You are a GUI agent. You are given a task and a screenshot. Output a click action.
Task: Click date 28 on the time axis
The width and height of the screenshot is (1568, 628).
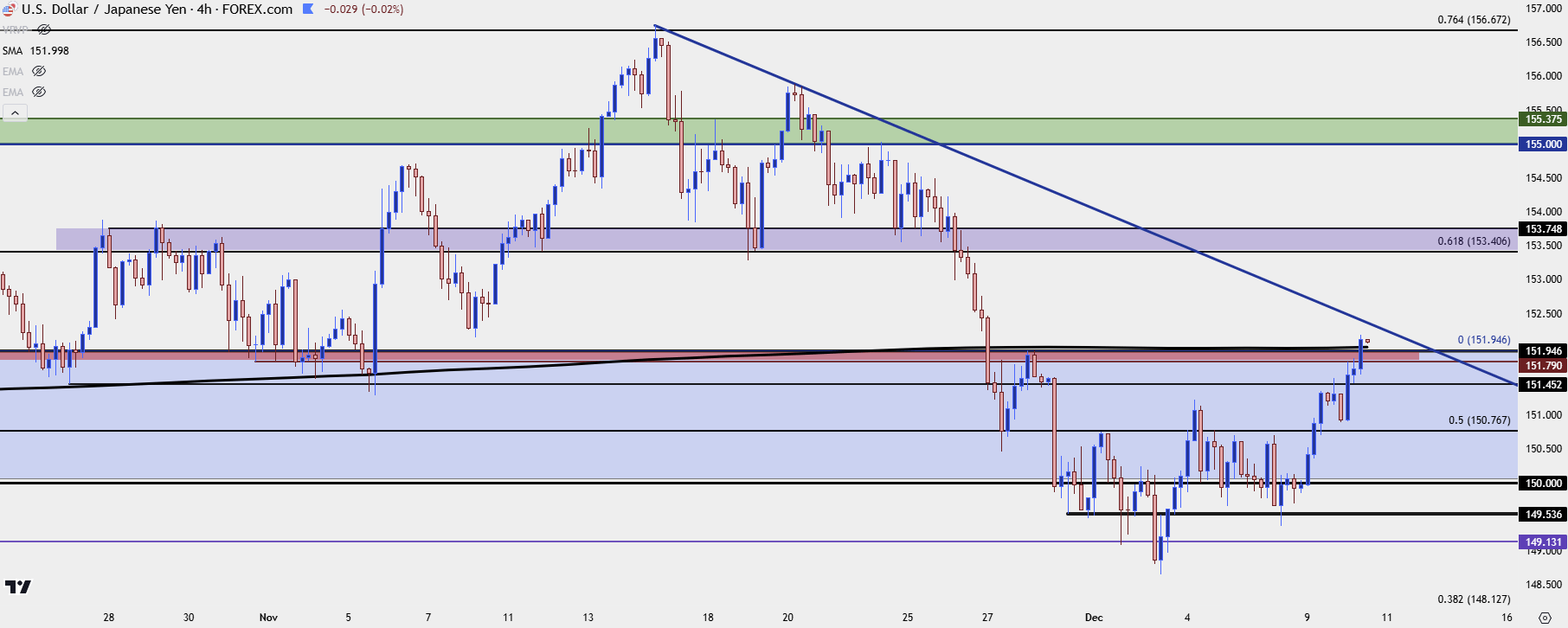[x=109, y=618]
